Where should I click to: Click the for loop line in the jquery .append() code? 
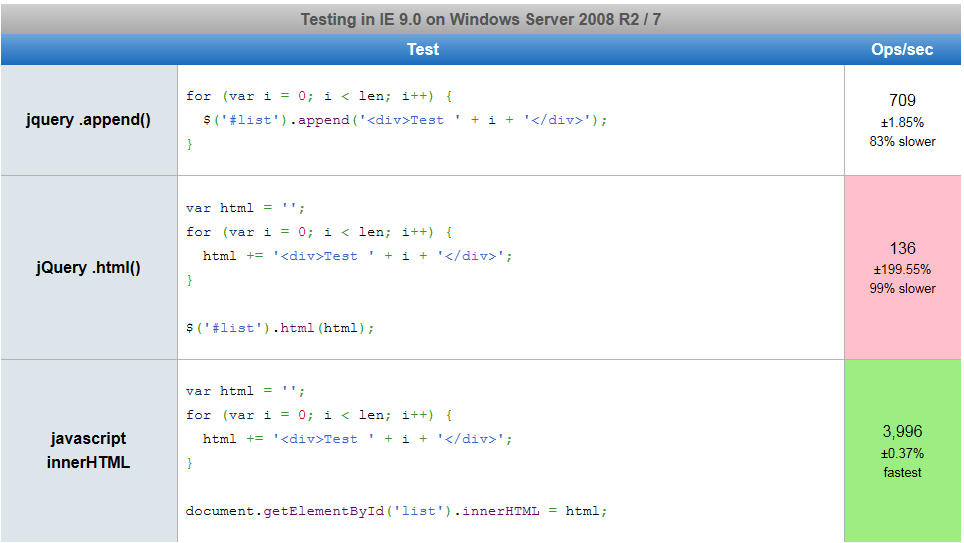click(x=319, y=96)
